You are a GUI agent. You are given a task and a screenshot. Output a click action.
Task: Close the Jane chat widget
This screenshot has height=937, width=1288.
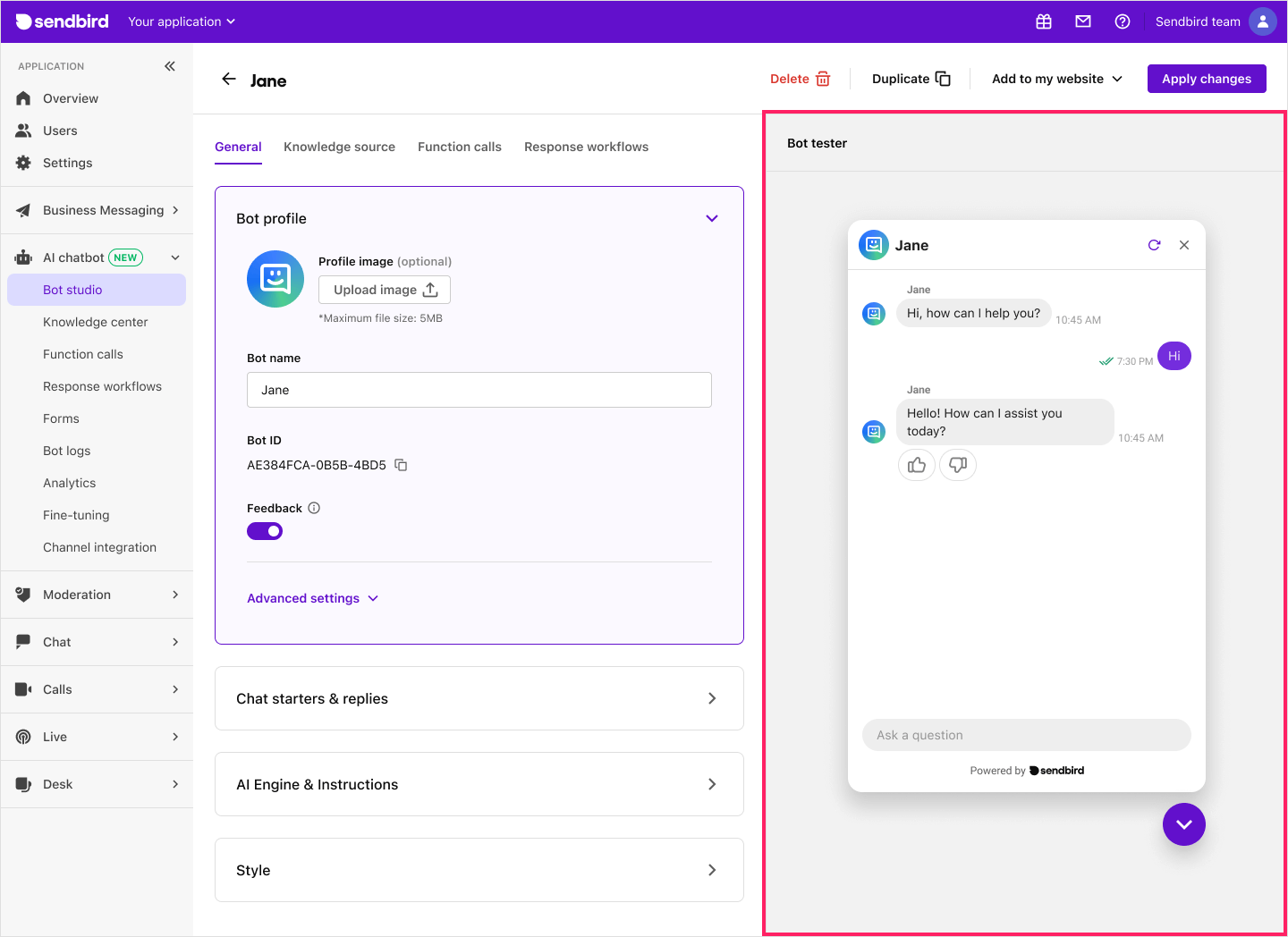1184,245
